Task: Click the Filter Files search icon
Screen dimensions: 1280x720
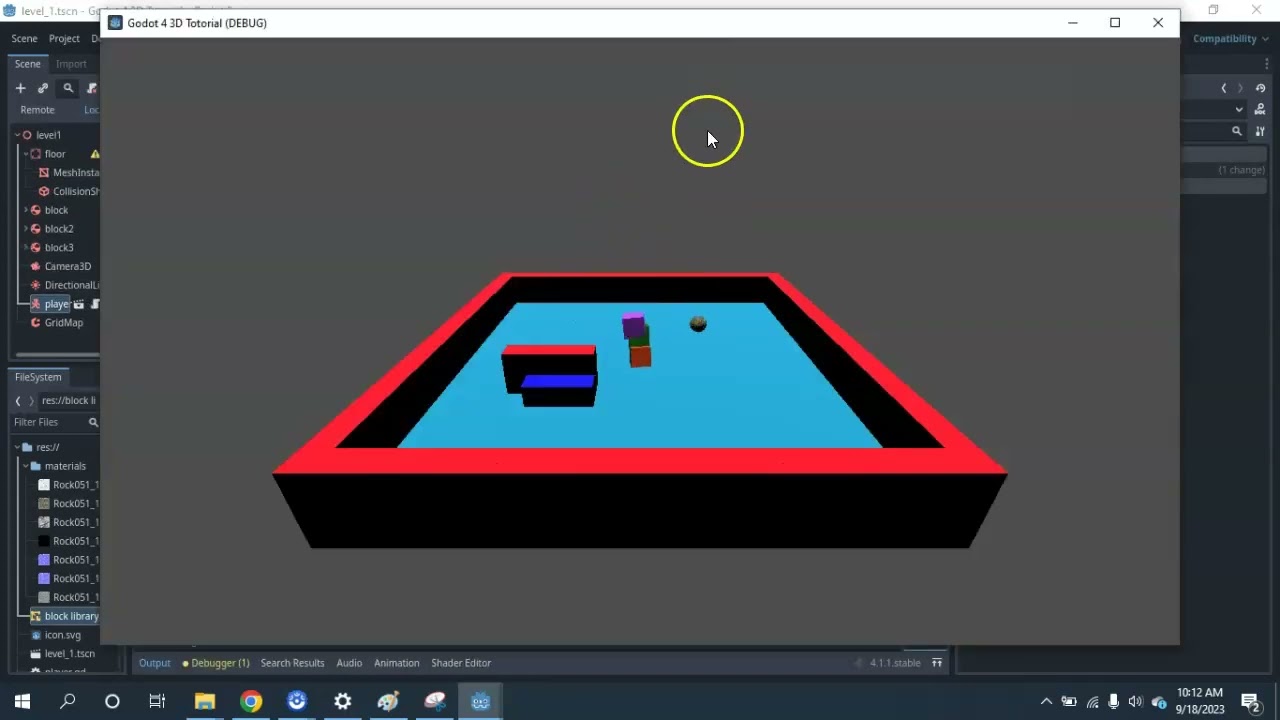Action: coord(93,422)
